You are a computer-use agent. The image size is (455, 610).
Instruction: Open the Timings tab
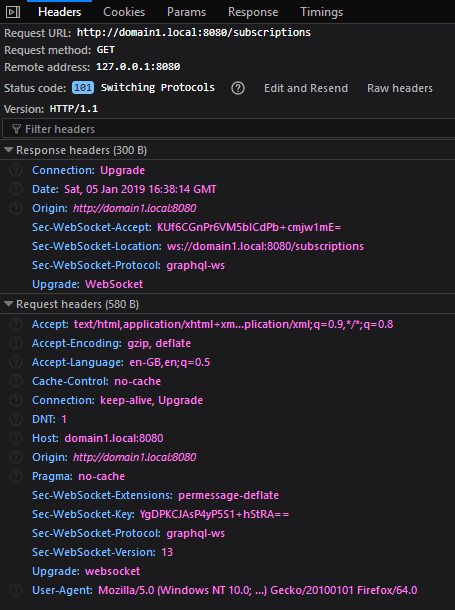(322, 12)
